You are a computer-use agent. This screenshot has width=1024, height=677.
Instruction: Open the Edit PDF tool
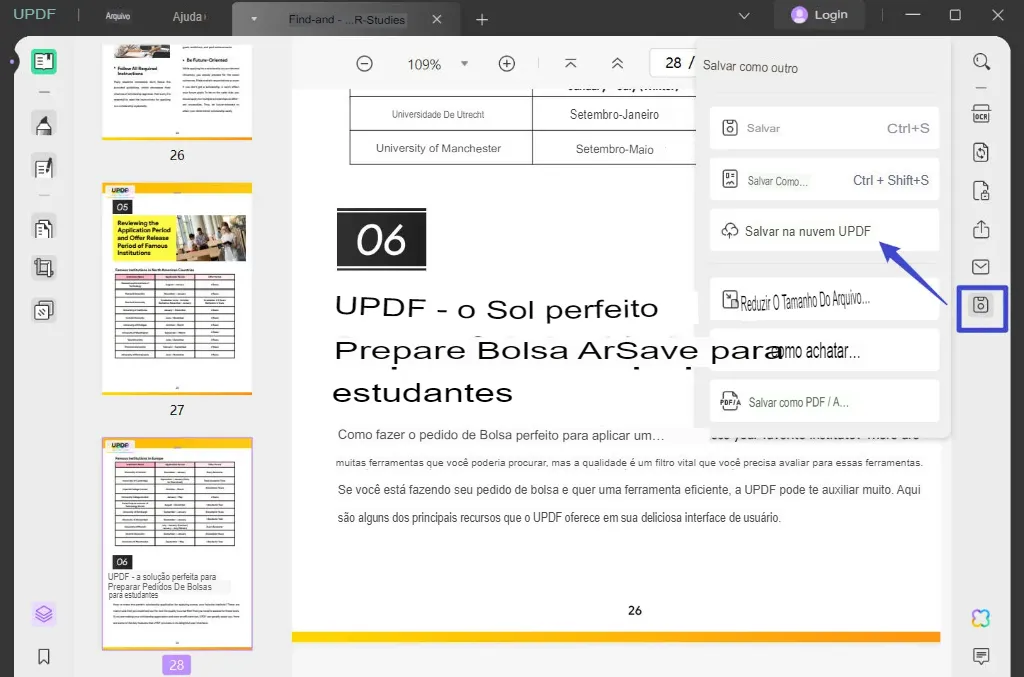(44, 168)
